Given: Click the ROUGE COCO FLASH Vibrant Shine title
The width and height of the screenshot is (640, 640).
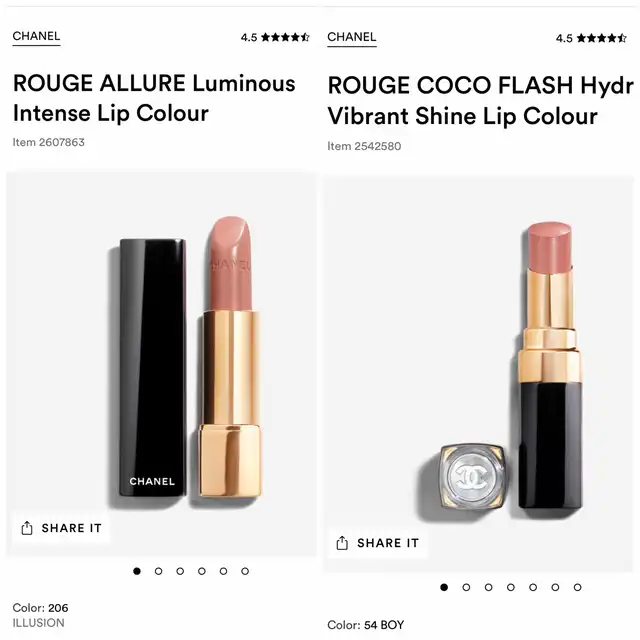Looking at the screenshot, I should tap(481, 100).
